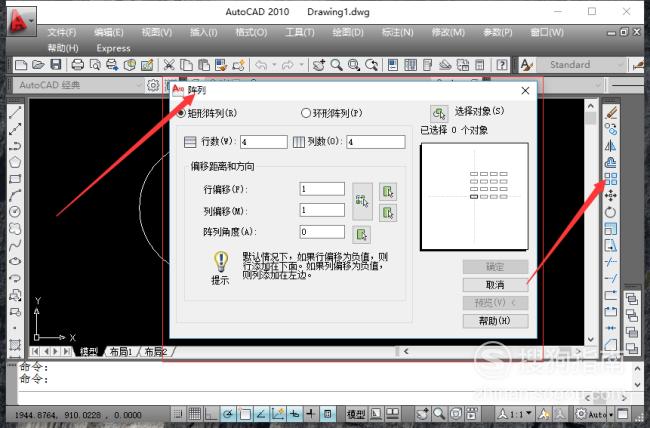This screenshot has width=650, height=428.
Task: Click the 帮助(H) button in dialog
Action: (x=495, y=321)
